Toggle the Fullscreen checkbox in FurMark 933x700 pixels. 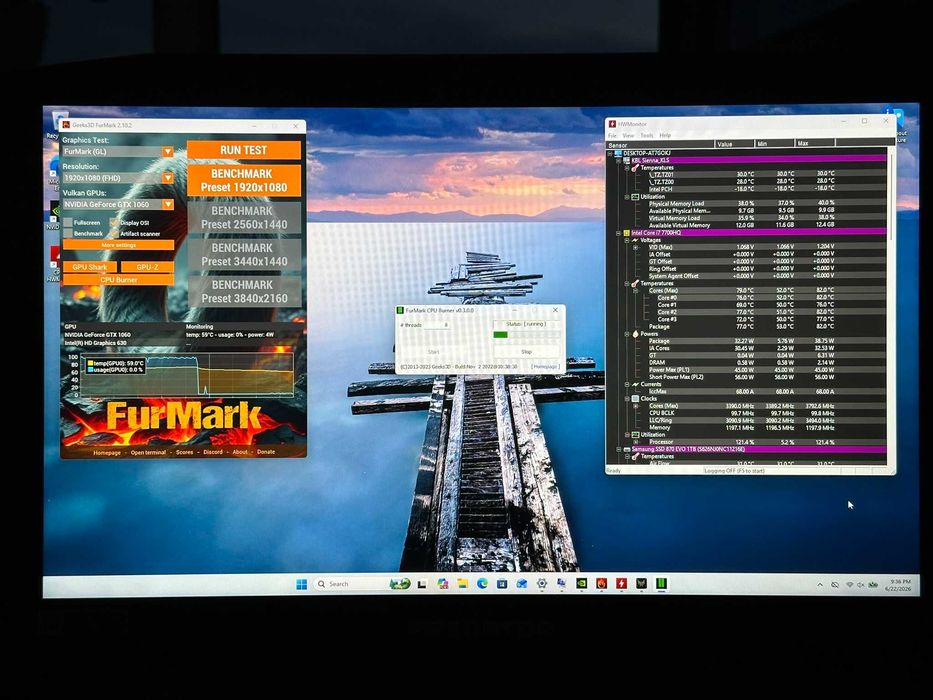pyautogui.click(x=68, y=223)
